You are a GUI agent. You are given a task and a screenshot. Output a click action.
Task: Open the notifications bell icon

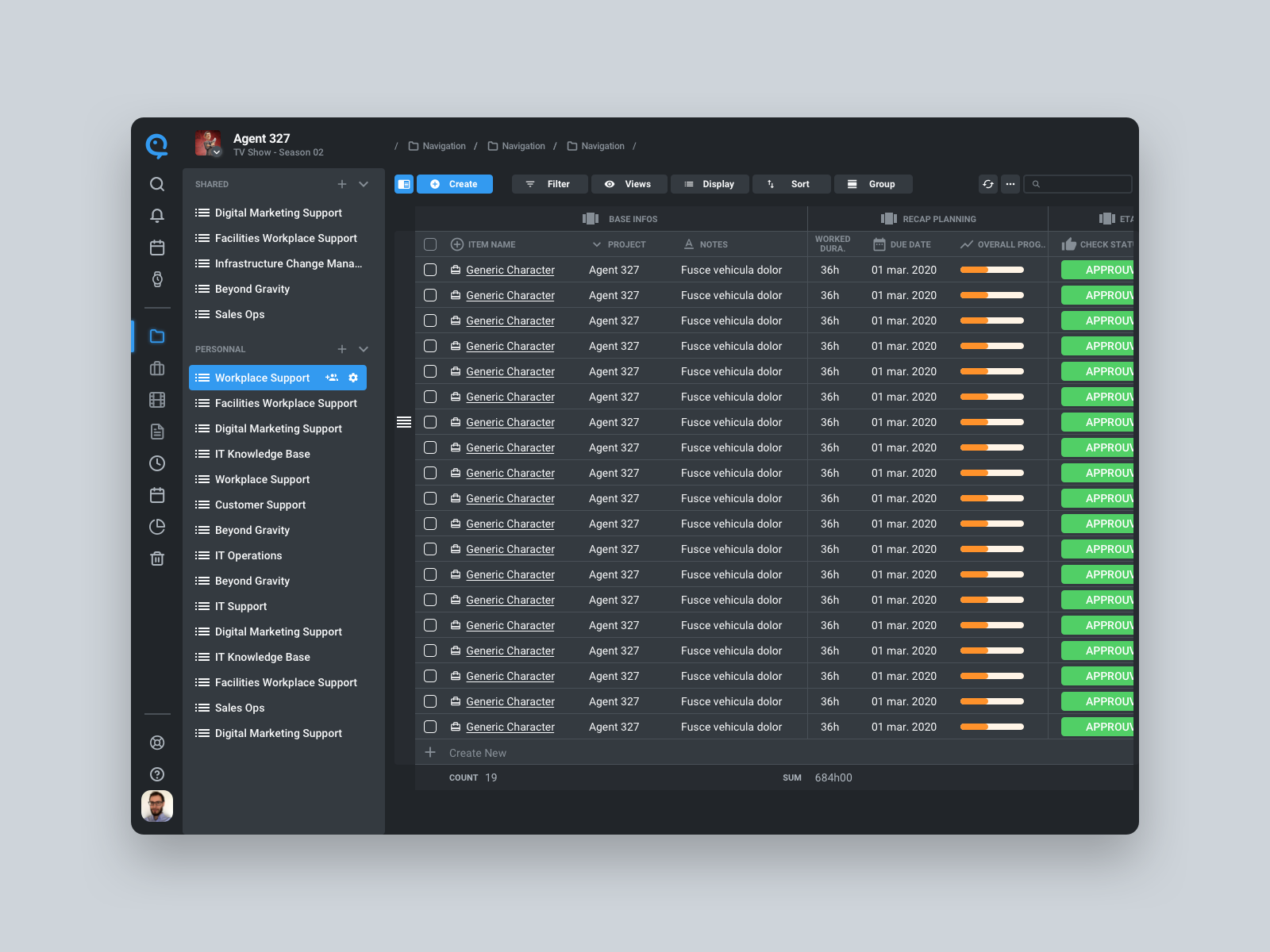157,215
